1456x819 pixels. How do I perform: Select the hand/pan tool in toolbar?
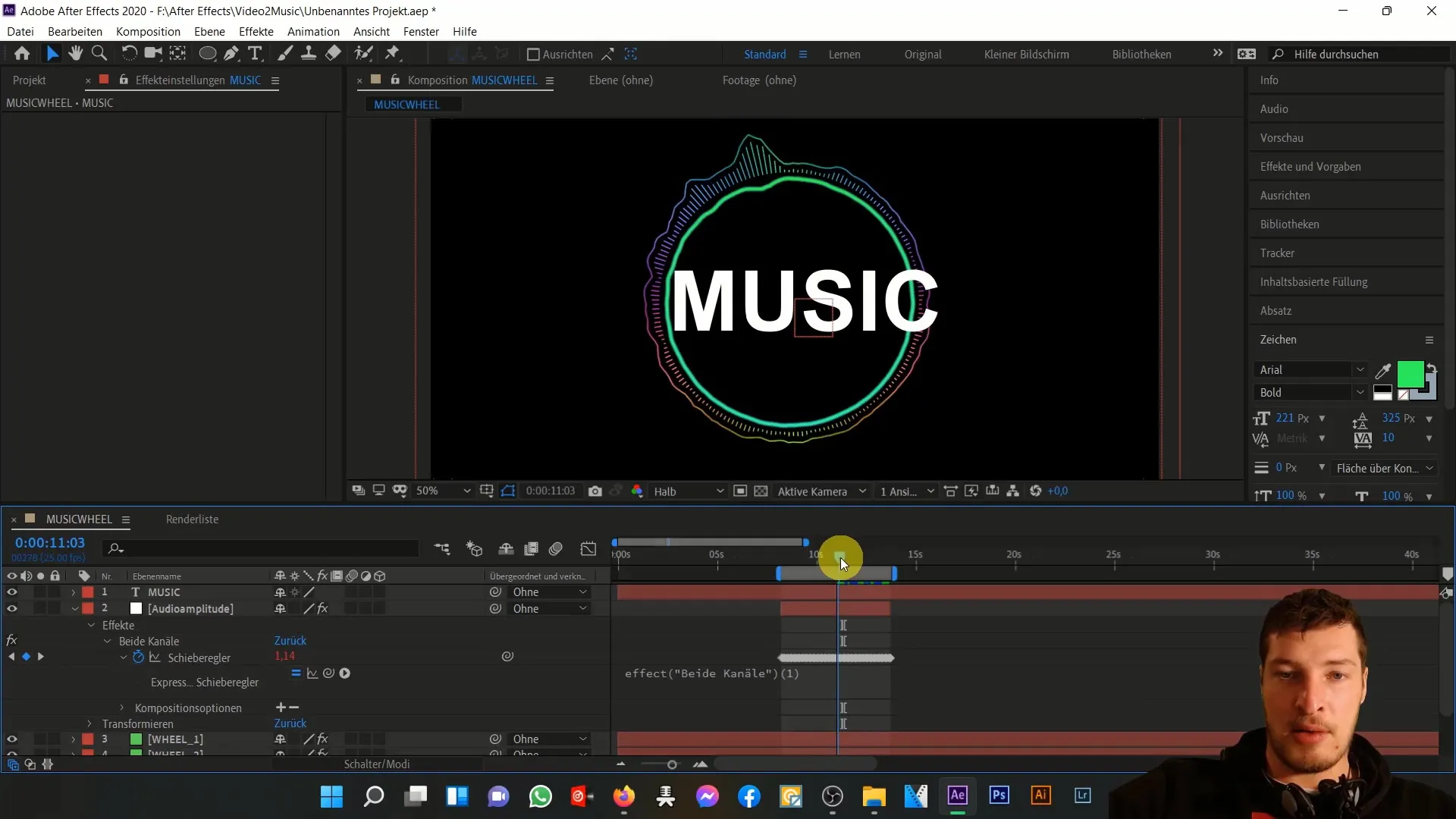[x=75, y=54]
